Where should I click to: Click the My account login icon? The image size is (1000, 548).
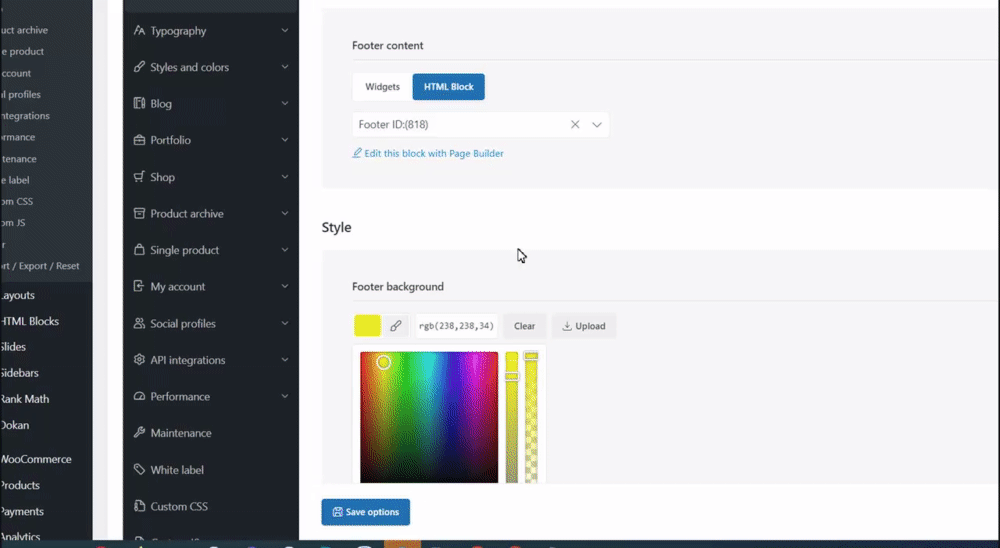(139, 286)
